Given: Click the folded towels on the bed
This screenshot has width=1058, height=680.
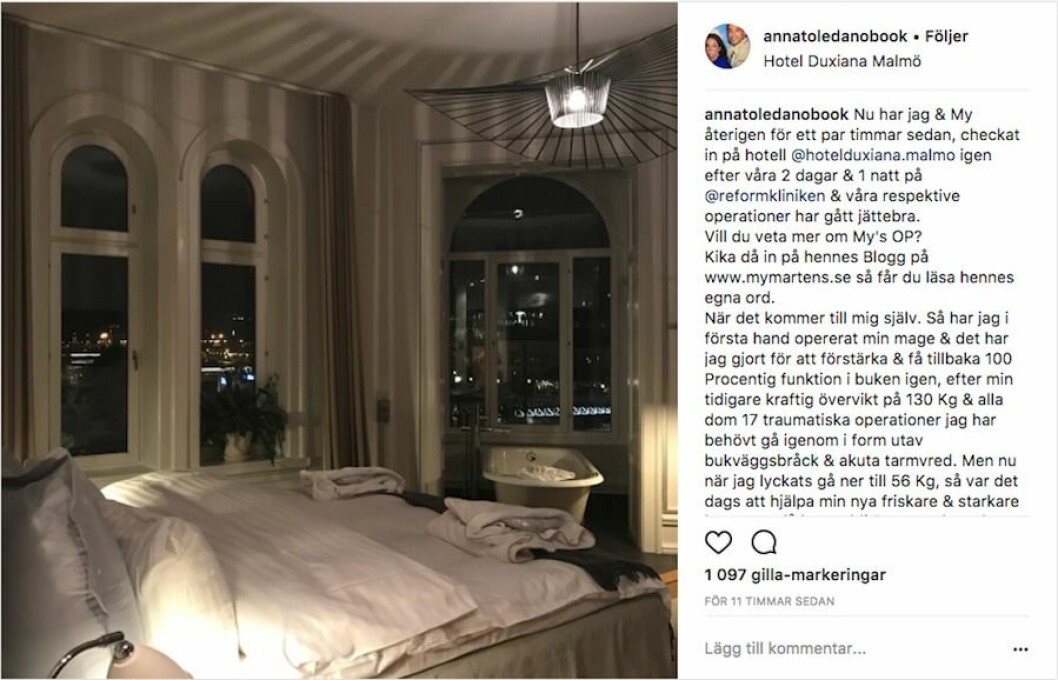Looking at the screenshot, I should pos(509,530).
